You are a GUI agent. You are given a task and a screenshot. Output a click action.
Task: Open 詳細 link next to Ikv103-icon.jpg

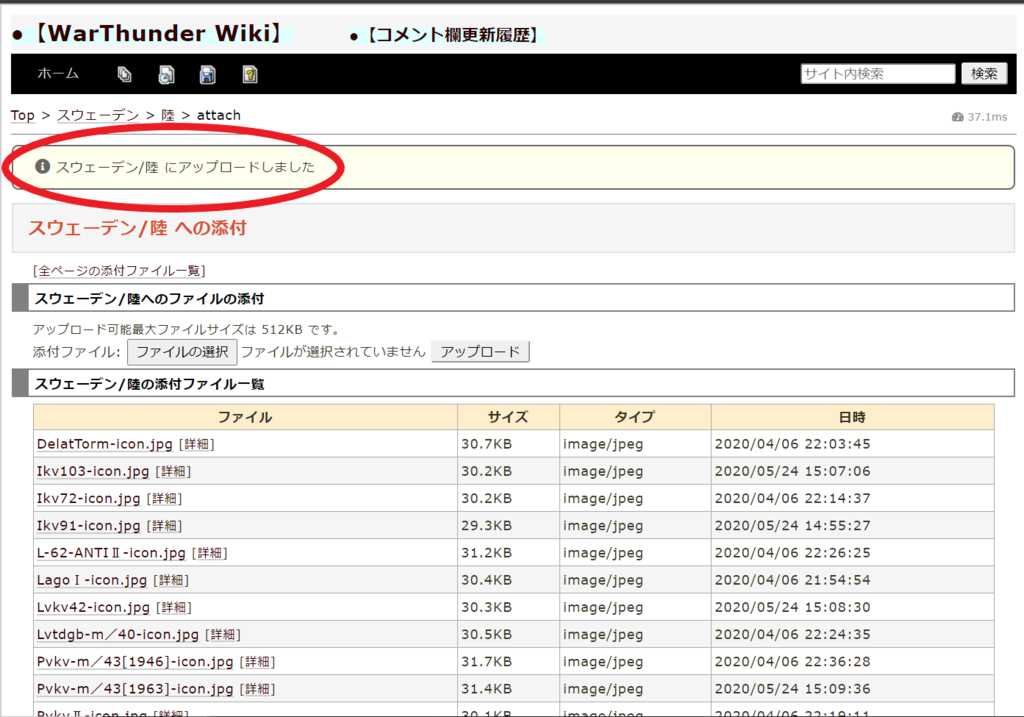click(x=174, y=471)
